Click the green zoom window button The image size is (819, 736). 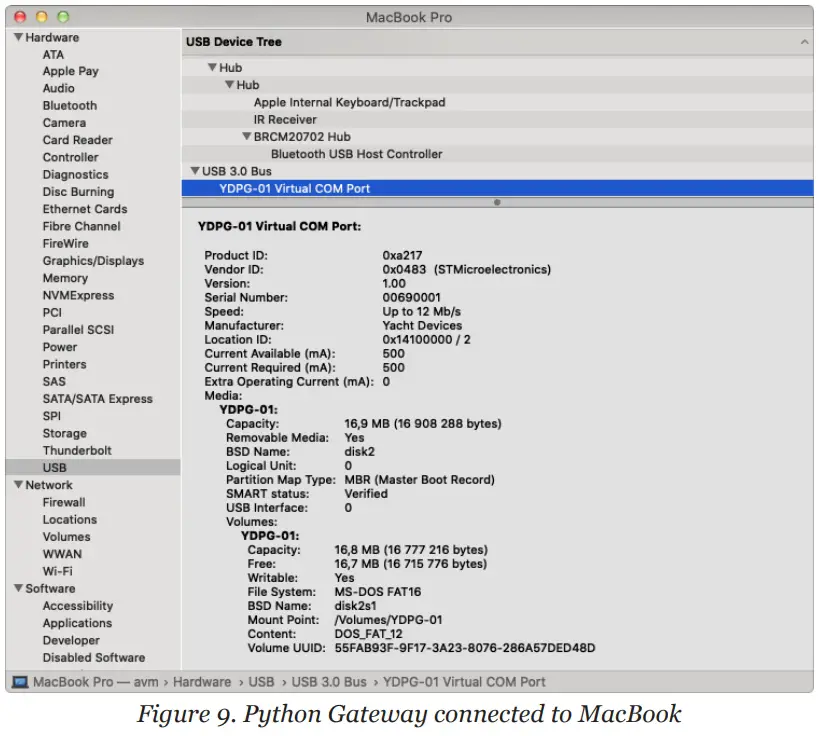pyautogui.click(x=63, y=17)
